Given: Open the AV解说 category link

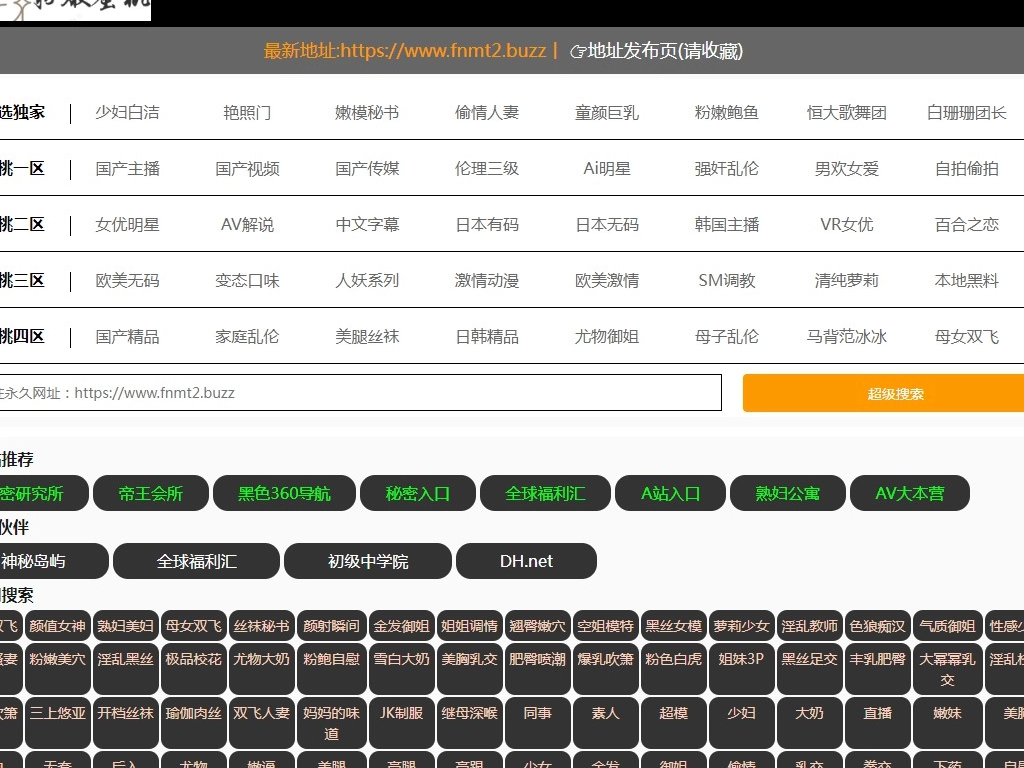Looking at the screenshot, I should pyautogui.click(x=247, y=225).
